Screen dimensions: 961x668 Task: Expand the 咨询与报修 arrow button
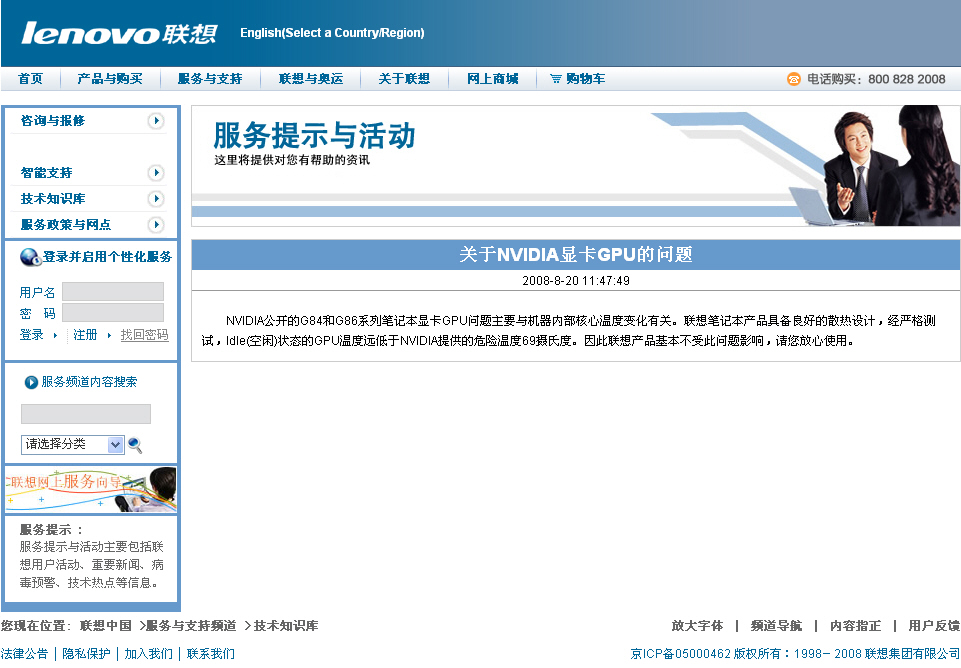[x=156, y=121]
